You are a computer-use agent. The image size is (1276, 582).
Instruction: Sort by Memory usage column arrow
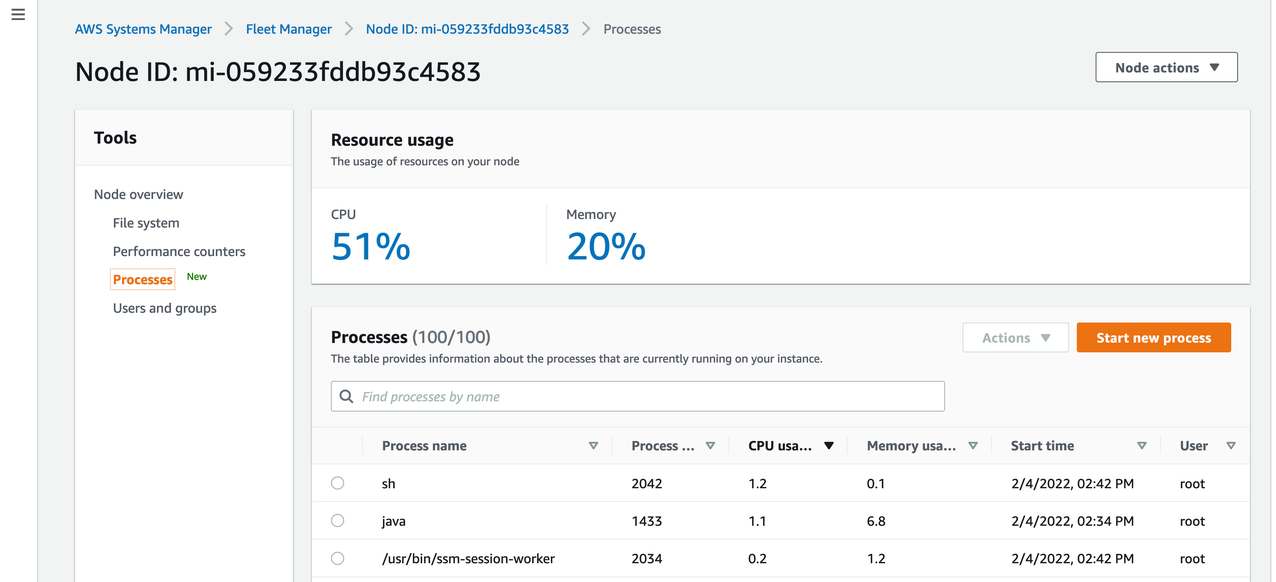point(972,446)
